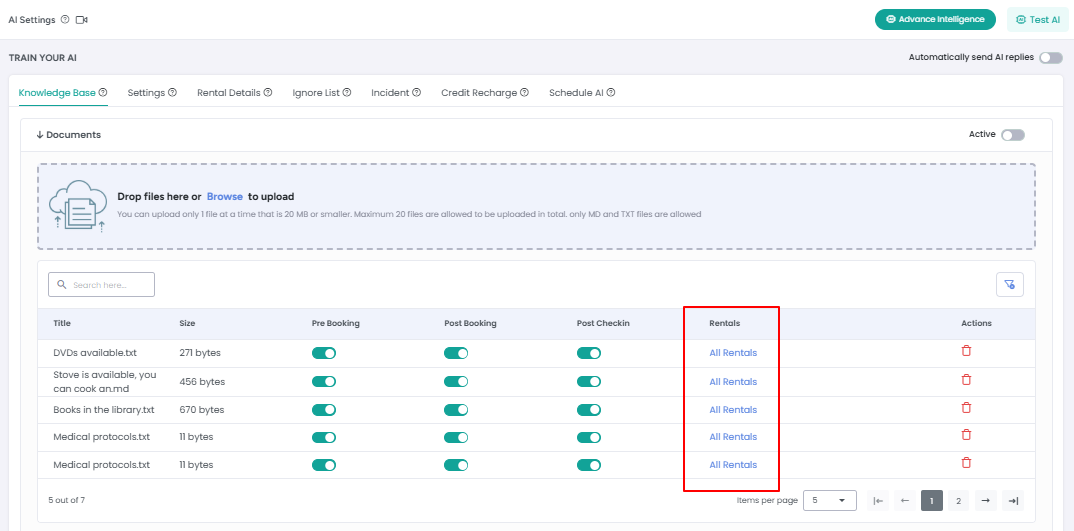This screenshot has width=1074, height=531.
Task: Go to the Credit Recharge tab
Action: [479, 92]
